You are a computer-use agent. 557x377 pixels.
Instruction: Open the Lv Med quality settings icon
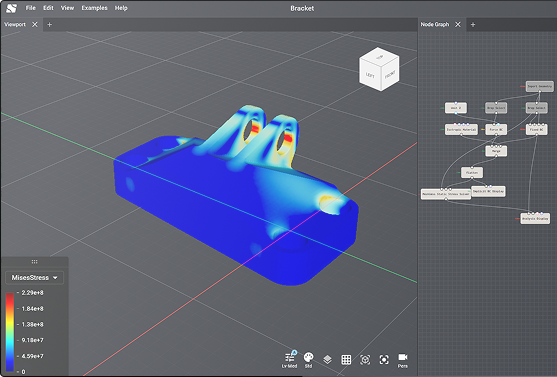pos(290,359)
